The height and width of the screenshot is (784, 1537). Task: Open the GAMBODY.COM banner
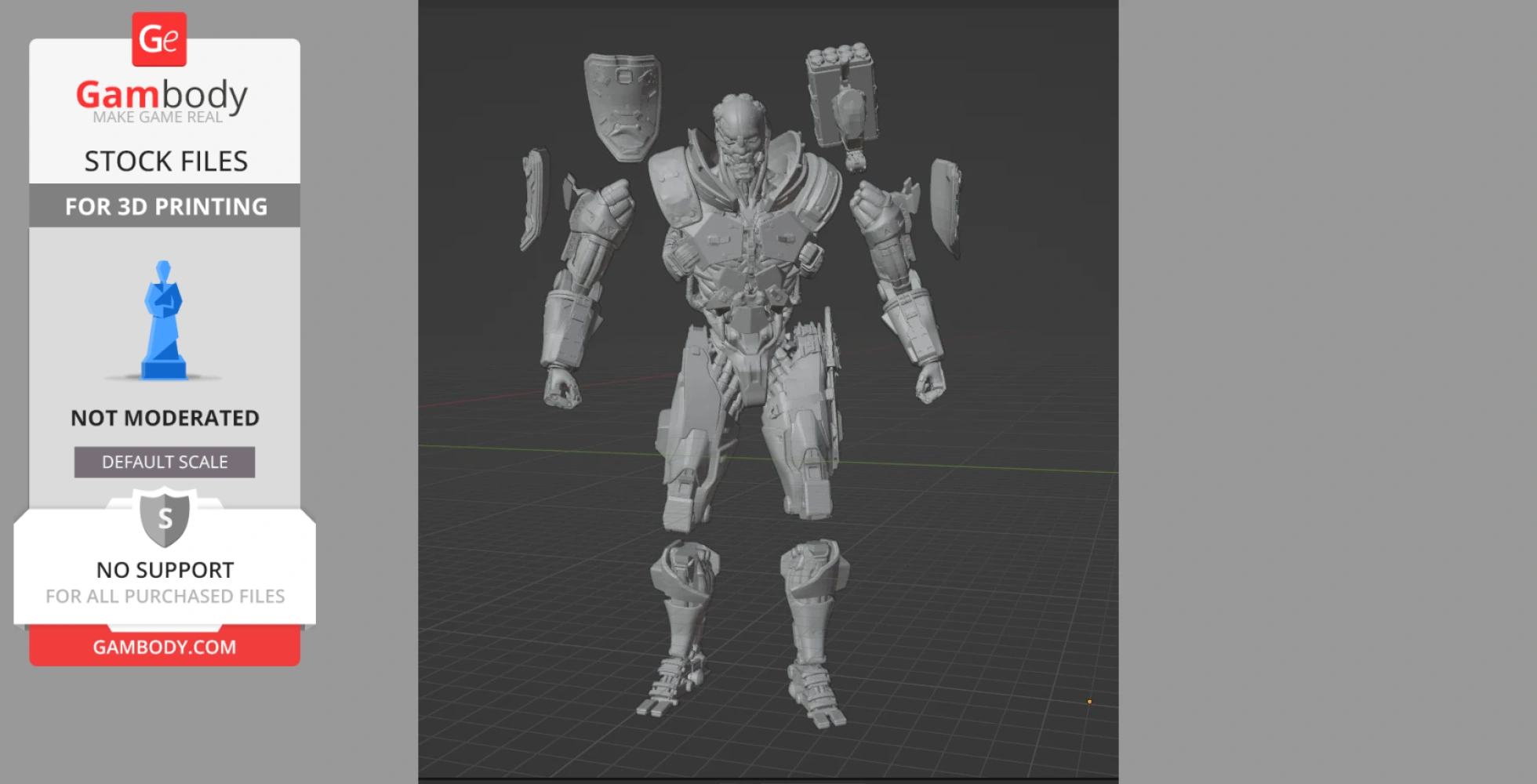point(164,646)
